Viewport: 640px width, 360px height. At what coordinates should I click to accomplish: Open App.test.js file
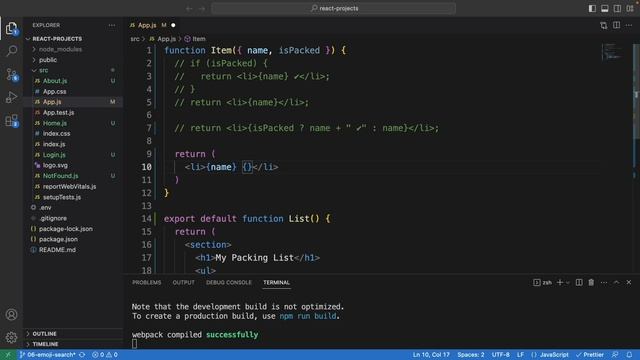point(58,113)
